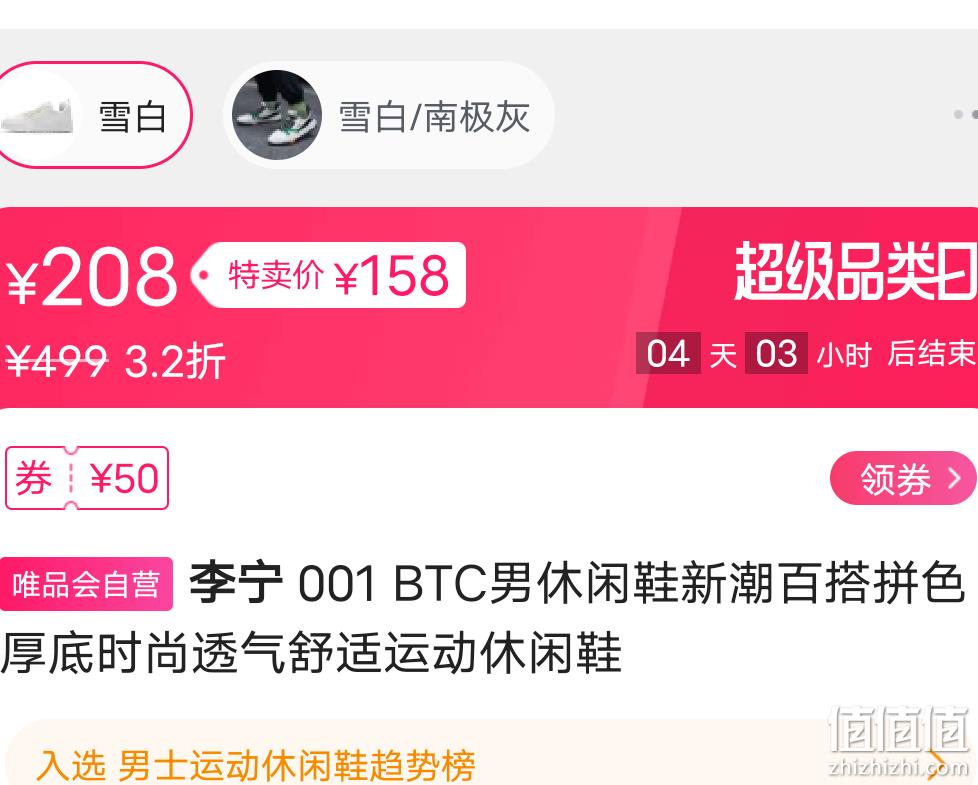
Task: Click 入选 男士运动休闲鞋趋势榜 link
Action: tap(256, 766)
